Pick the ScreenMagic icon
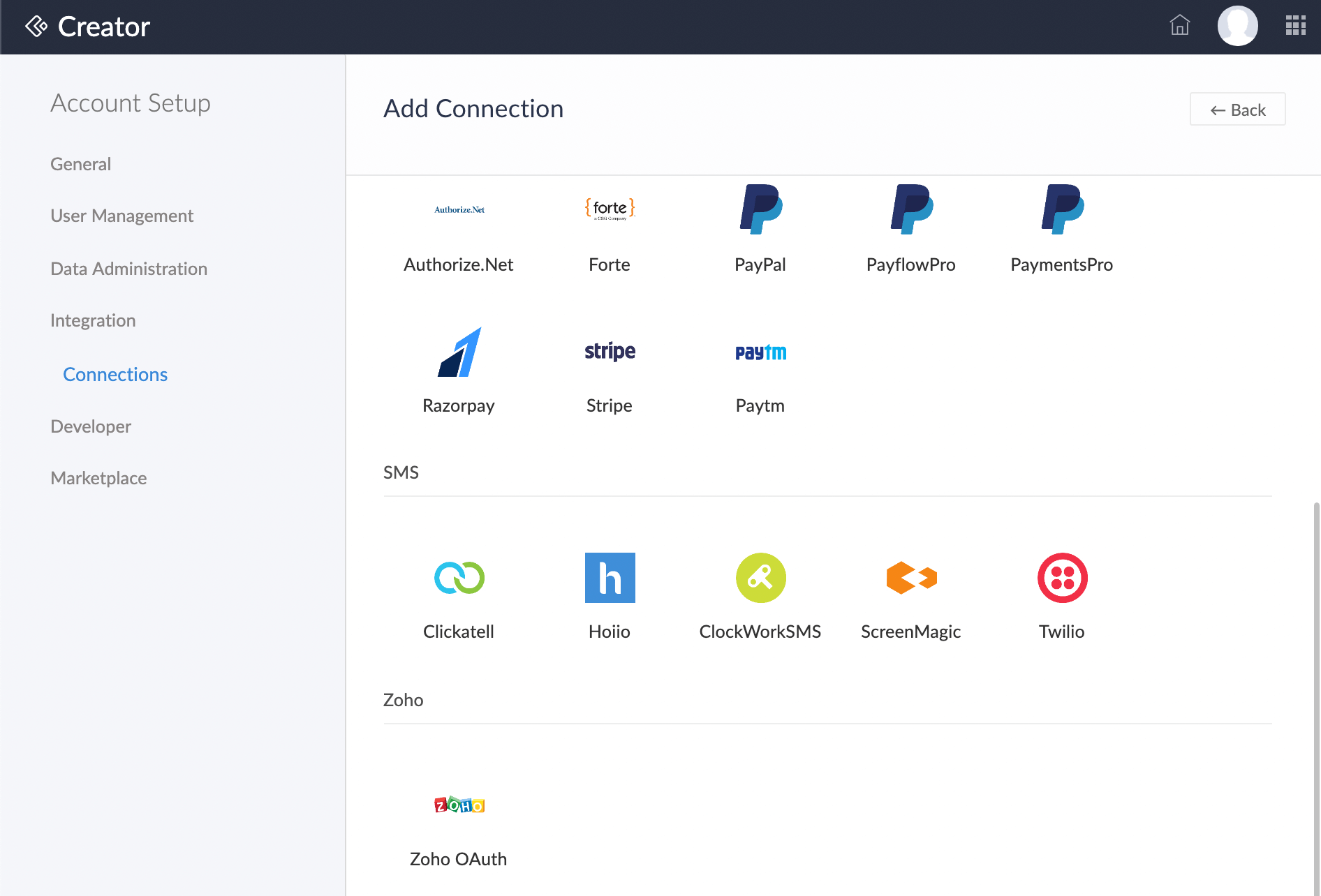The image size is (1321, 896). point(912,578)
